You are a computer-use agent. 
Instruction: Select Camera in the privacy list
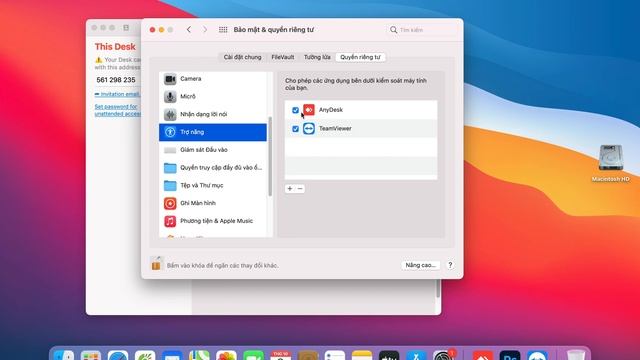[213, 79]
